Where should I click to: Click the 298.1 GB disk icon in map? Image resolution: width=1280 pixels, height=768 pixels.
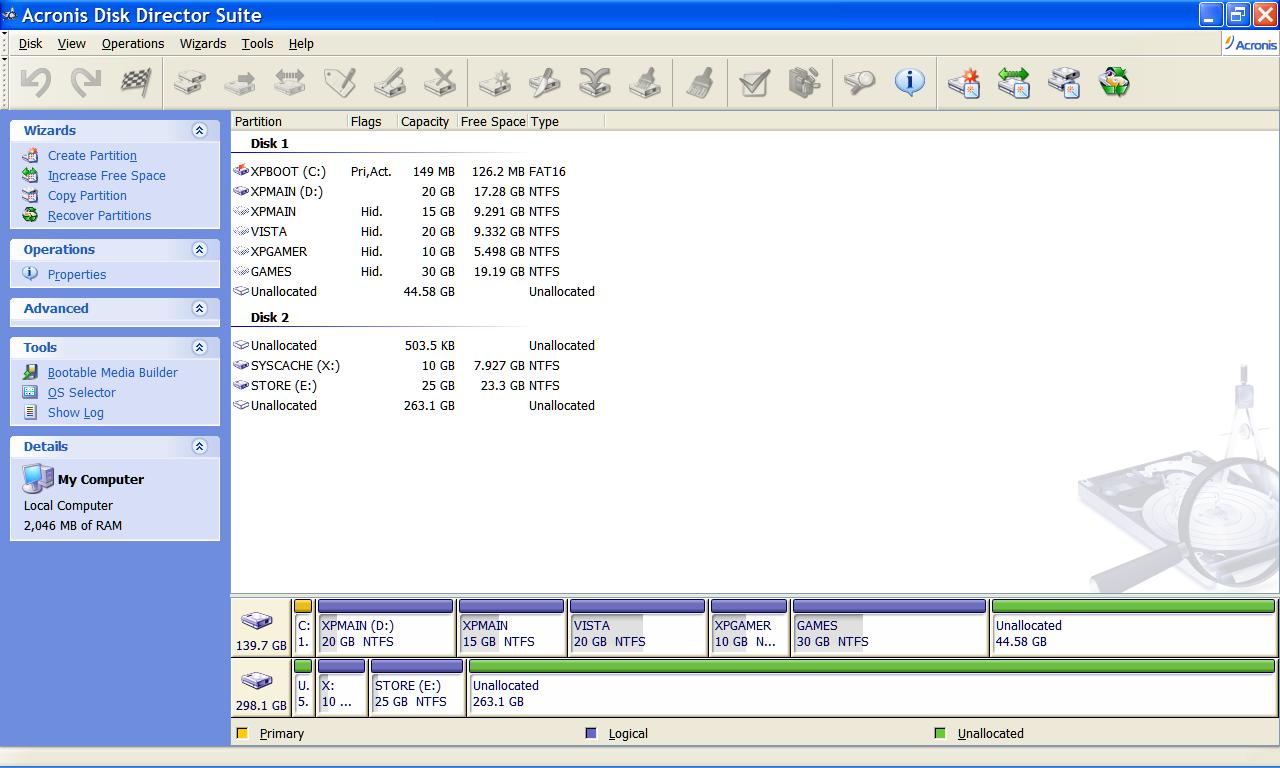(x=257, y=681)
